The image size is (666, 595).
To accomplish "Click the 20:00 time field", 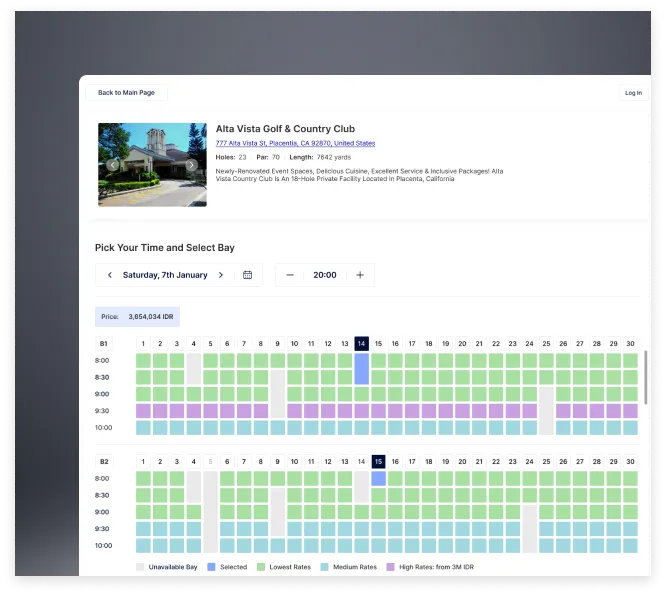I will (324, 275).
